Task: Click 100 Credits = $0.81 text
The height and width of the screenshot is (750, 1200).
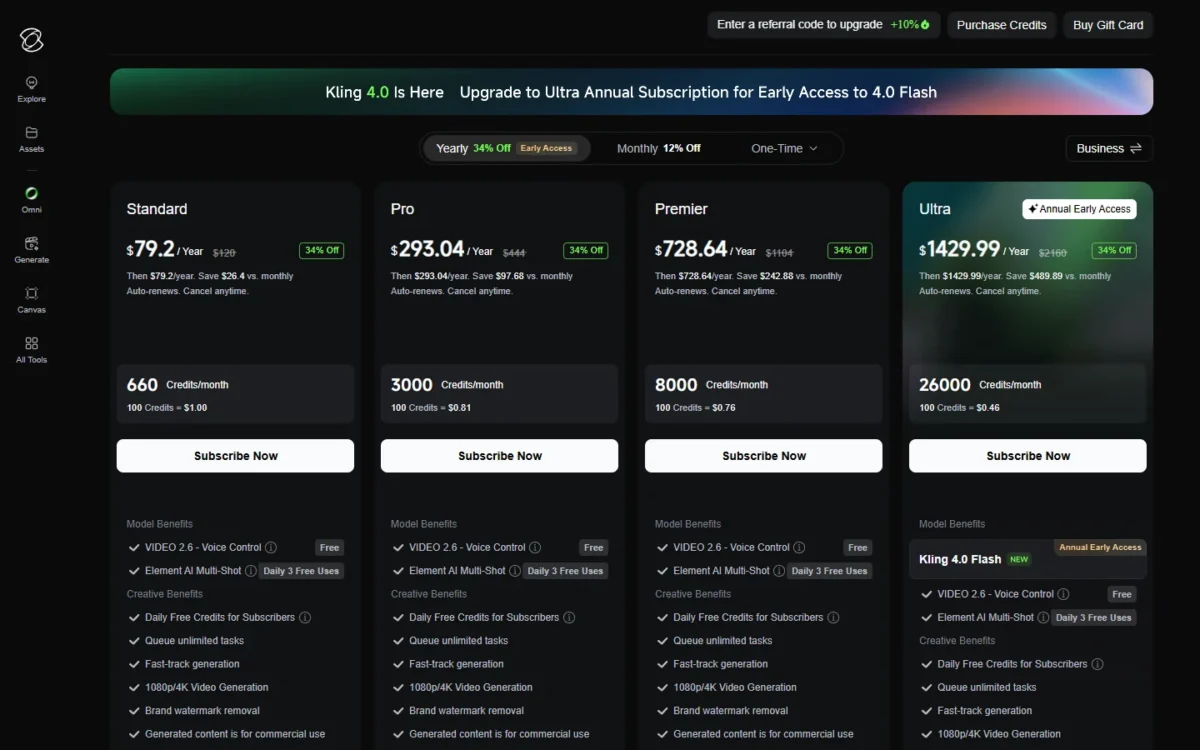Action: [431, 408]
